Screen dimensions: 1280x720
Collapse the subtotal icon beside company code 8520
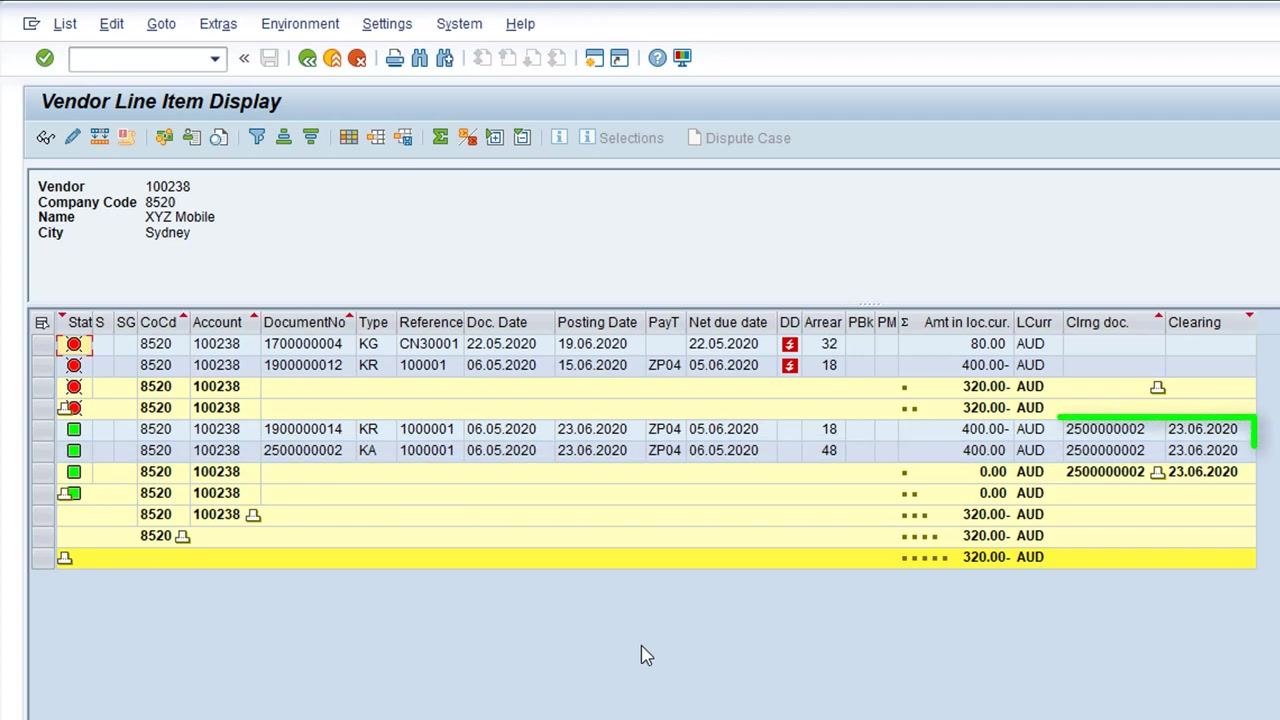coord(182,536)
